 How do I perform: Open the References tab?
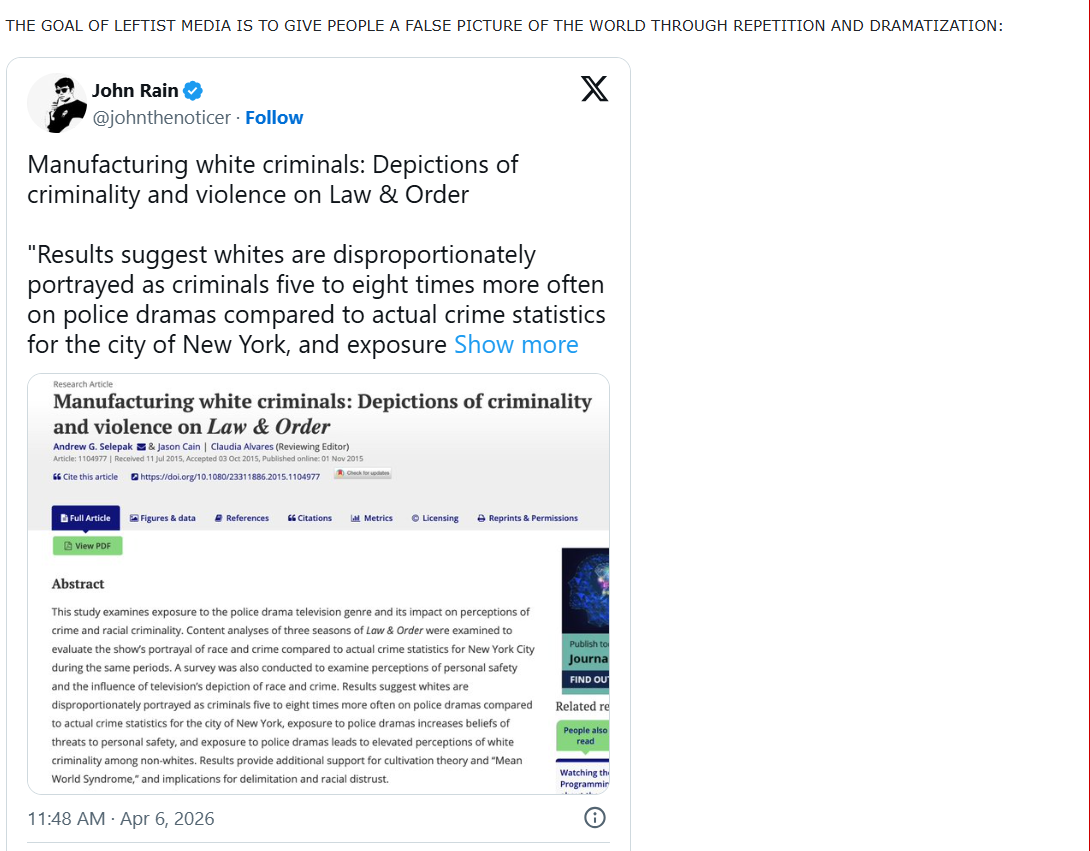[242, 518]
